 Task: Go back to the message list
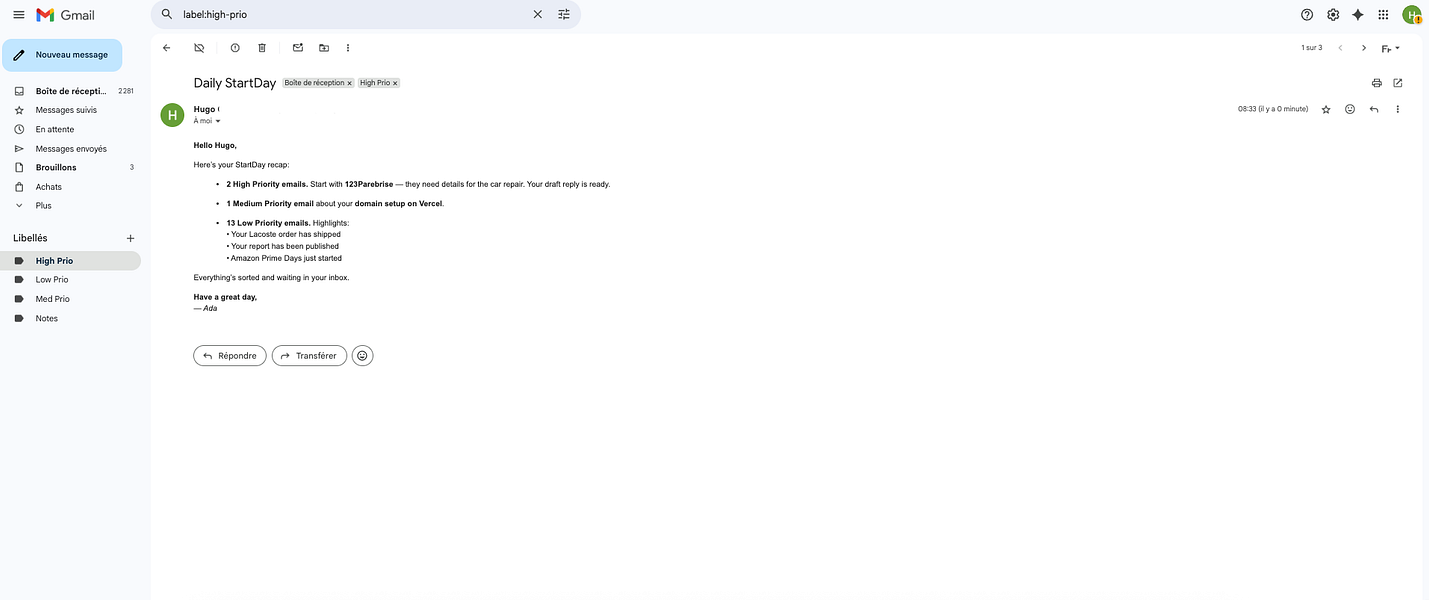point(166,48)
